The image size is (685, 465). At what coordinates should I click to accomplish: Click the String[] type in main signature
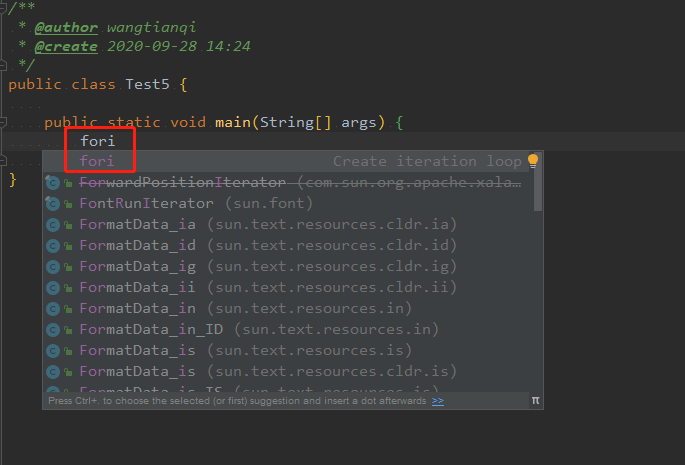(296, 122)
